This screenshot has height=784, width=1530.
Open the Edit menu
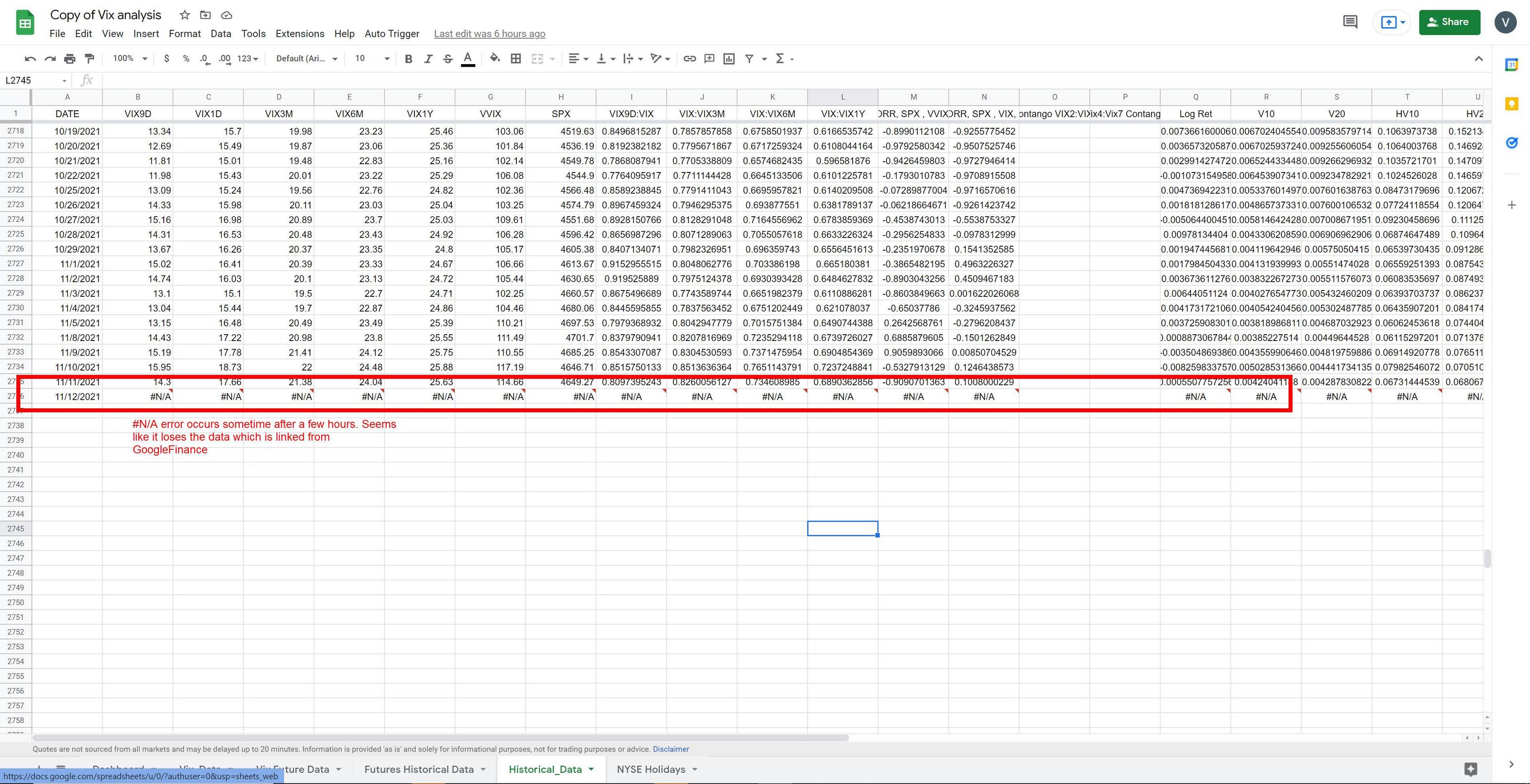coord(83,34)
